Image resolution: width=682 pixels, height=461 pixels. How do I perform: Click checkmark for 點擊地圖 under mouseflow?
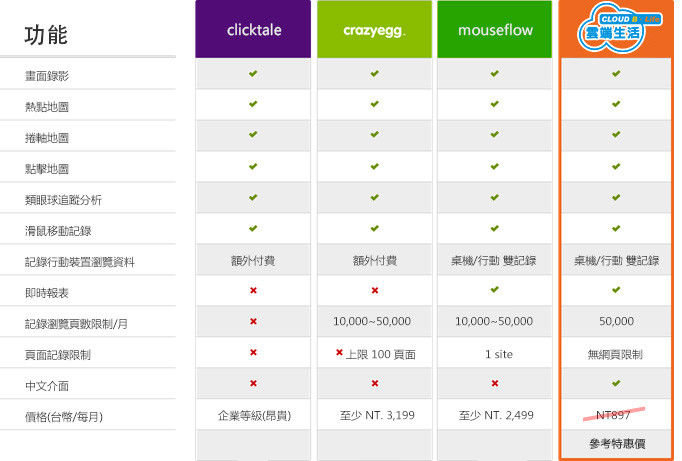click(x=495, y=166)
